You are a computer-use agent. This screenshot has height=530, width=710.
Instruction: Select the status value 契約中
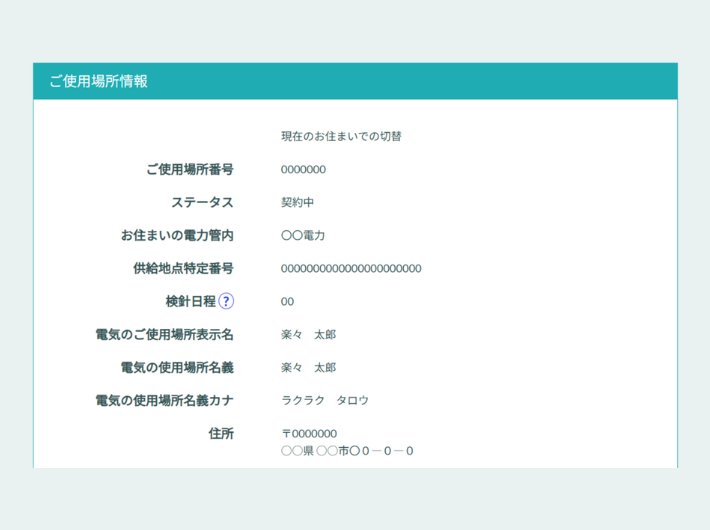[x=297, y=202]
